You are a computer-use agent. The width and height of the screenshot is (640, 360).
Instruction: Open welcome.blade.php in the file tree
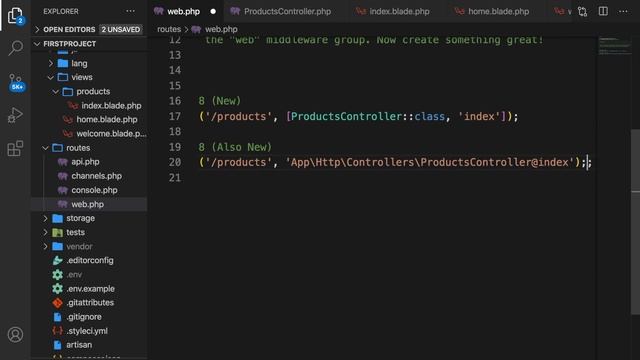point(111,133)
